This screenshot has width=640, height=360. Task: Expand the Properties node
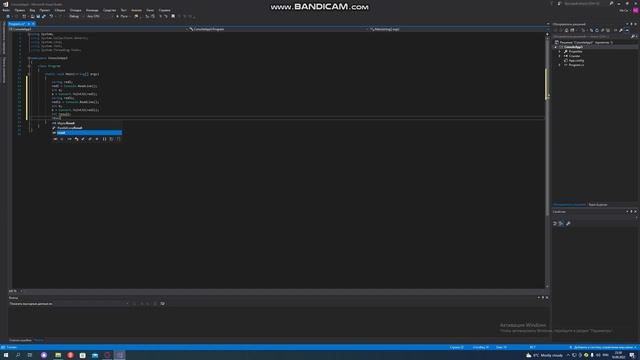point(560,51)
